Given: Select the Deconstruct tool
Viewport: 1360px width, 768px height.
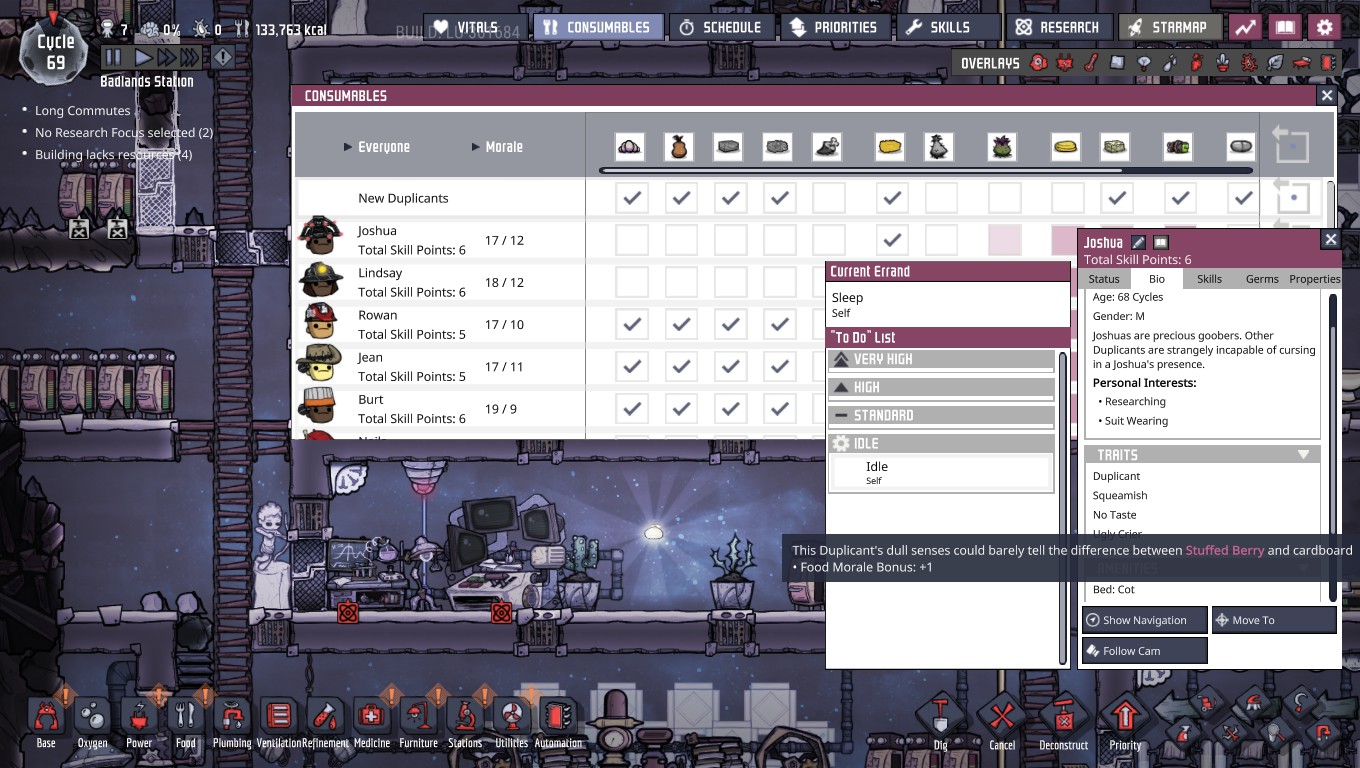Looking at the screenshot, I should click(1063, 724).
